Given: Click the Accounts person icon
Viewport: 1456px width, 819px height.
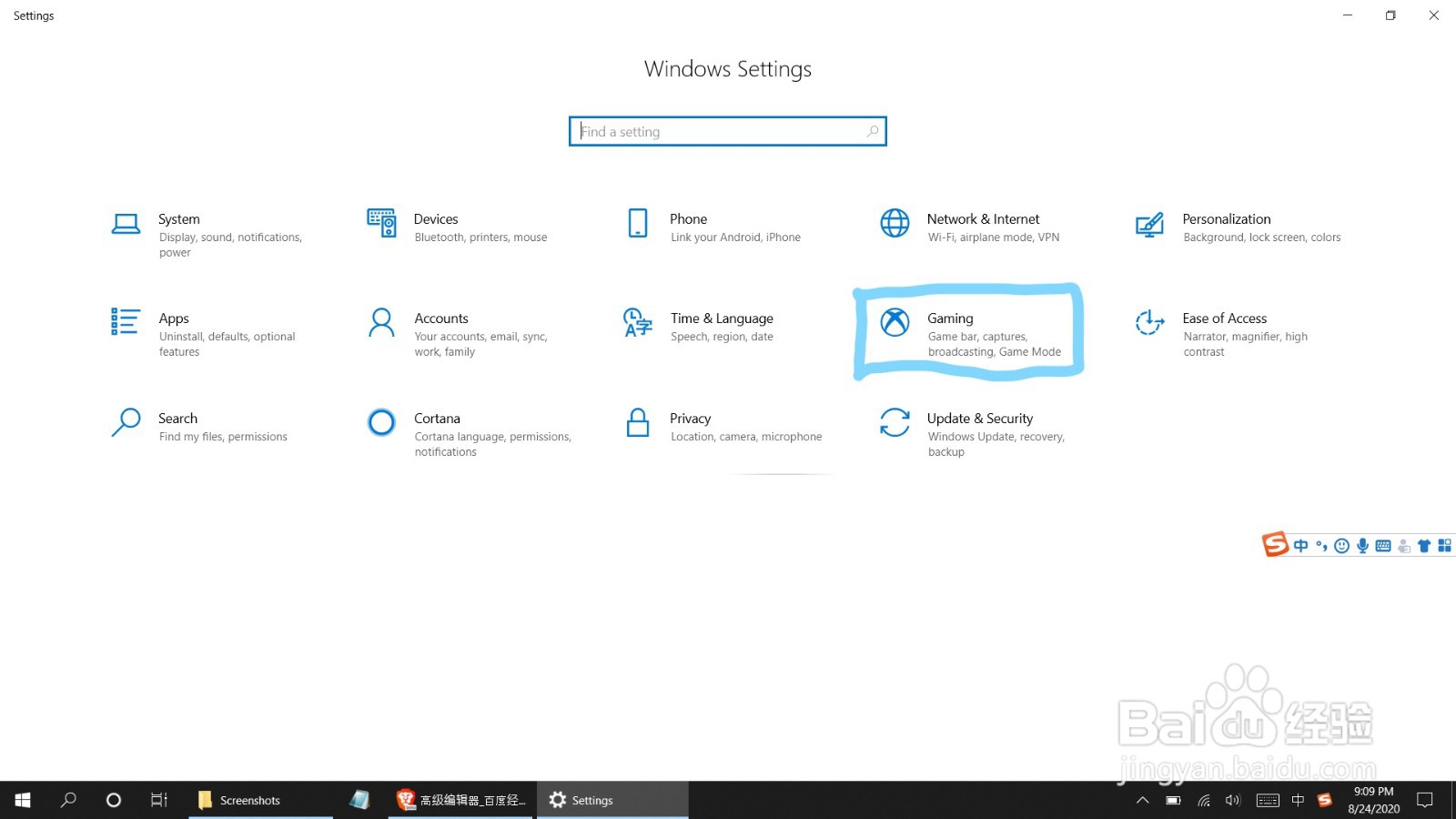Looking at the screenshot, I should (381, 322).
